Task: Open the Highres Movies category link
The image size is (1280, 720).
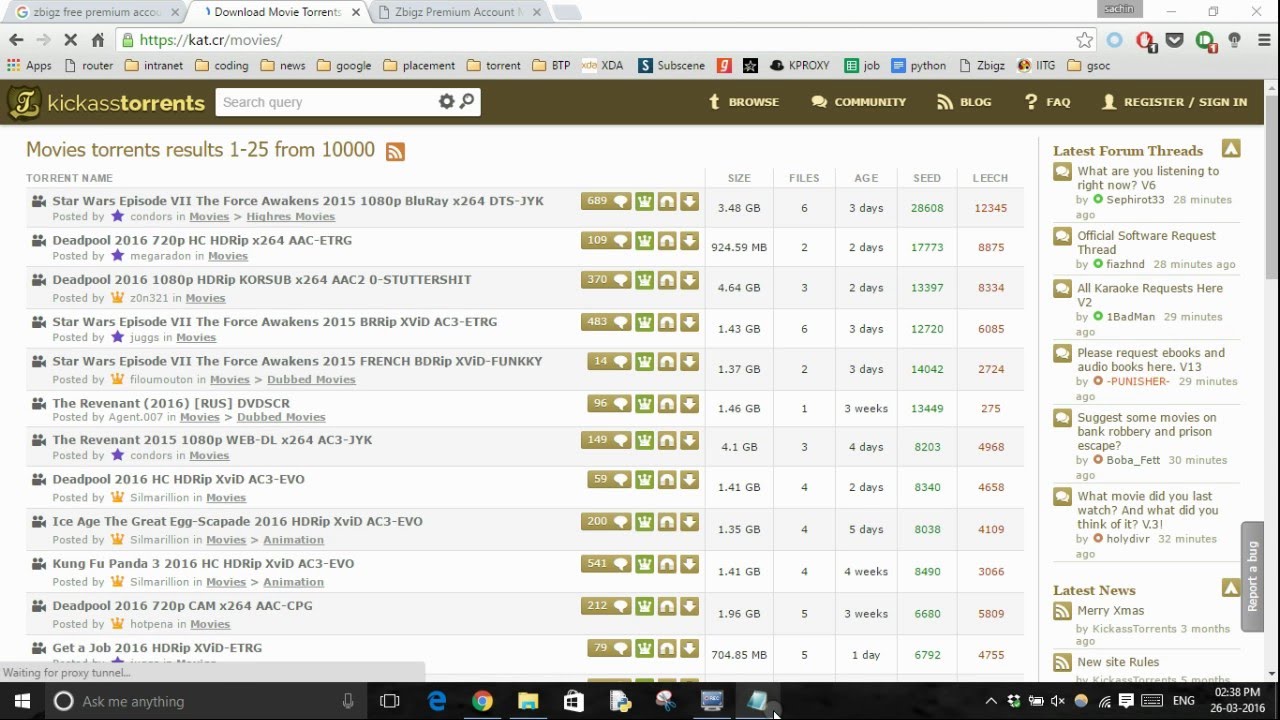Action: pos(290,217)
